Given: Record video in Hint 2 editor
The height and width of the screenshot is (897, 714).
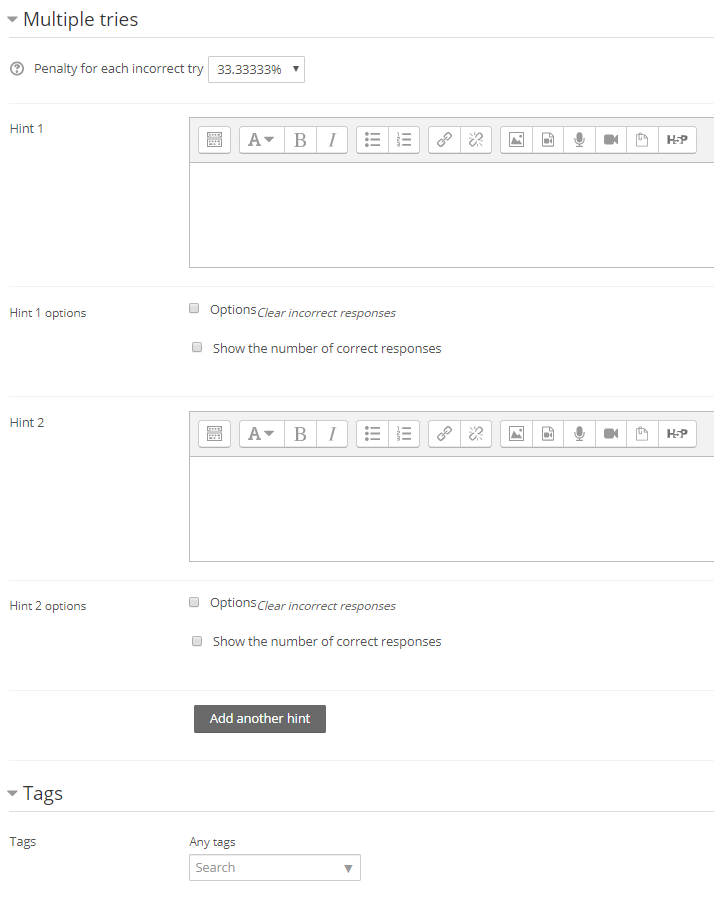Looking at the screenshot, I should [x=610, y=434].
